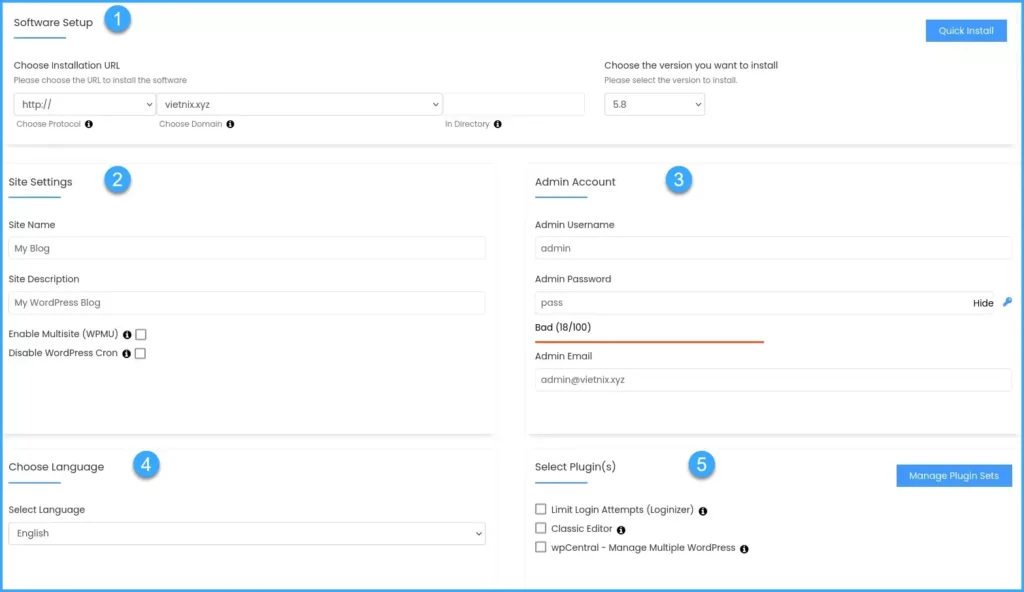1024x592 pixels.
Task: Click the info icon next to Choose Protocol
Action: click(x=89, y=124)
